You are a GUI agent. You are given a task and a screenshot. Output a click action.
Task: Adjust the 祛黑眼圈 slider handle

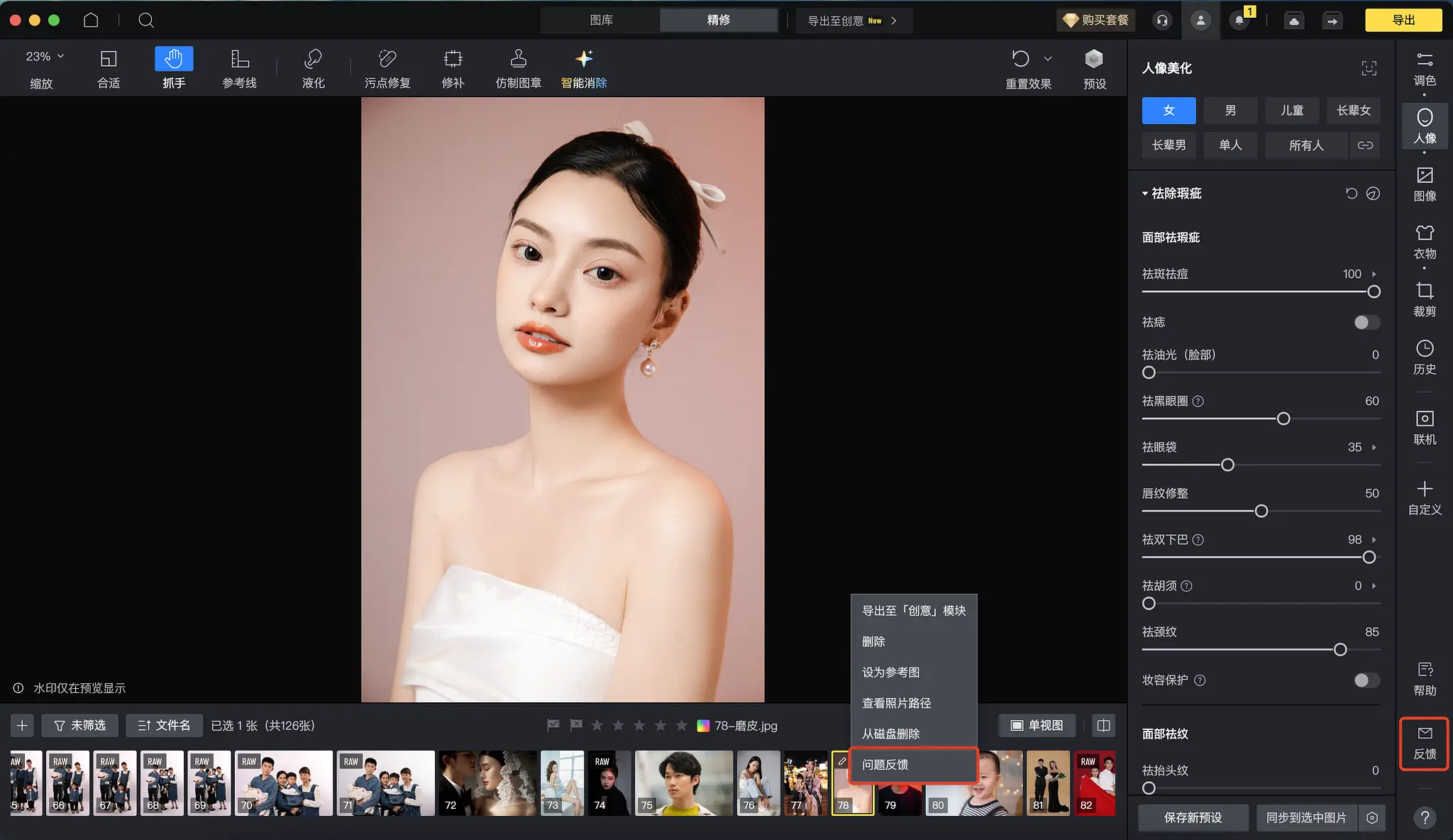click(x=1283, y=419)
